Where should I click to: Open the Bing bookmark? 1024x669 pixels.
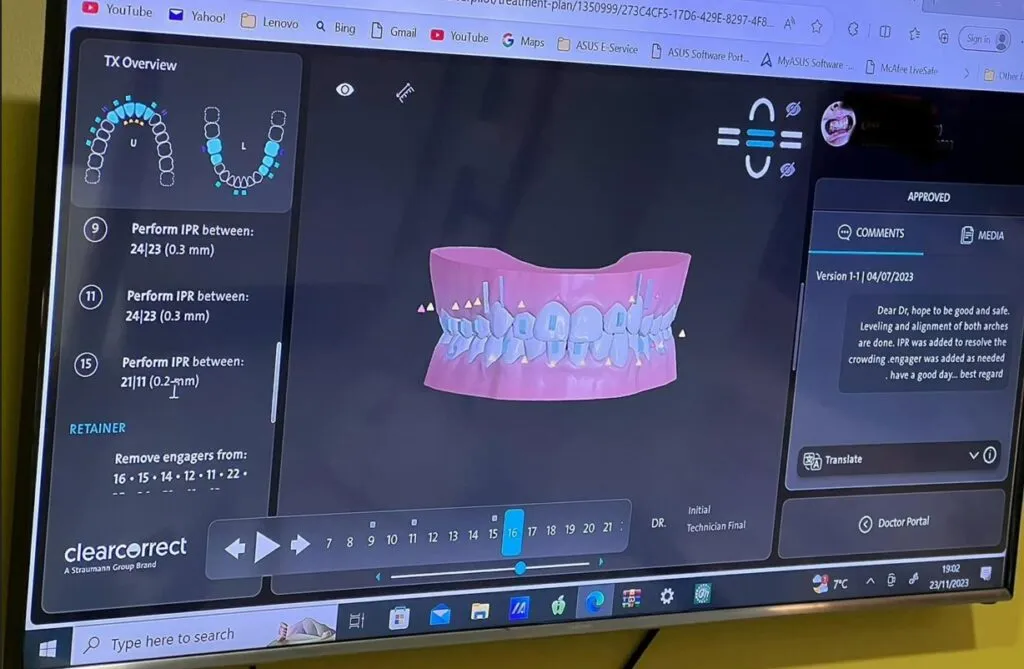click(336, 27)
